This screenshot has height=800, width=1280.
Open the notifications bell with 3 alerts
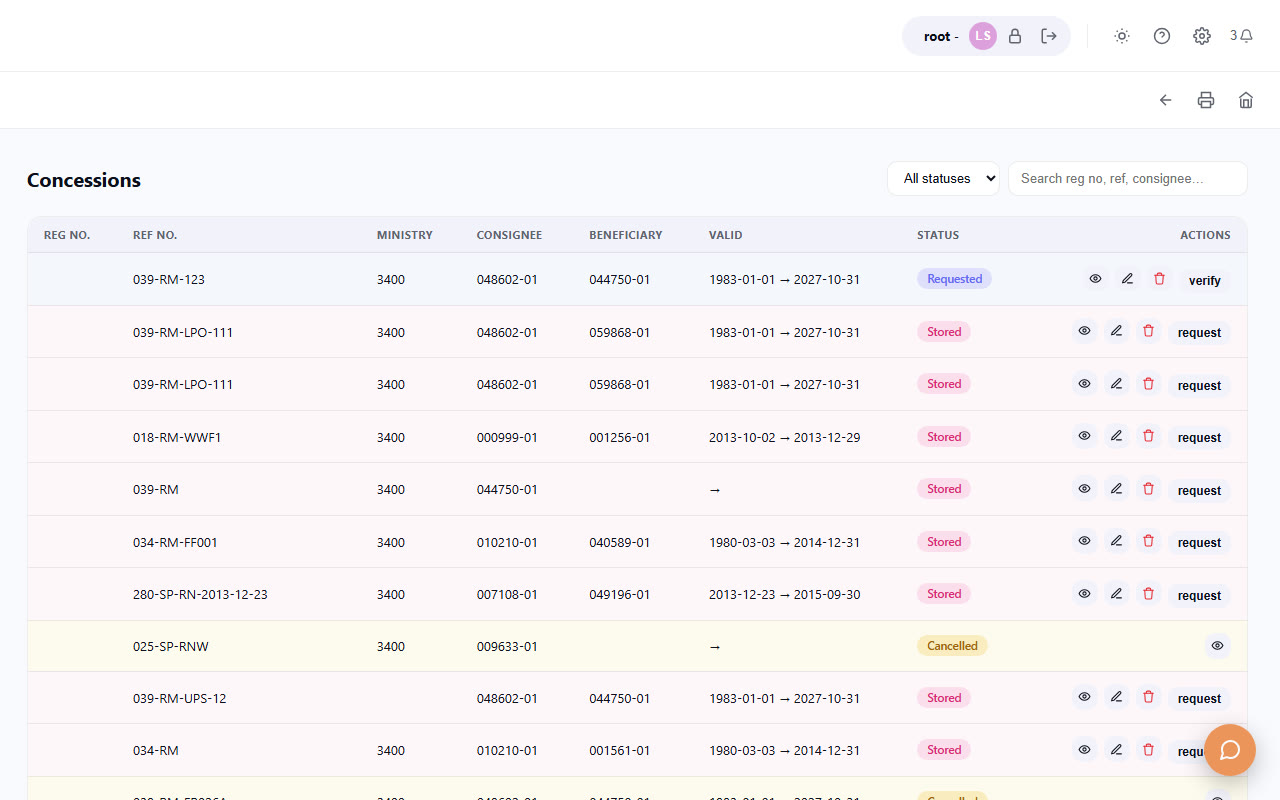pyautogui.click(x=1242, y=36)
